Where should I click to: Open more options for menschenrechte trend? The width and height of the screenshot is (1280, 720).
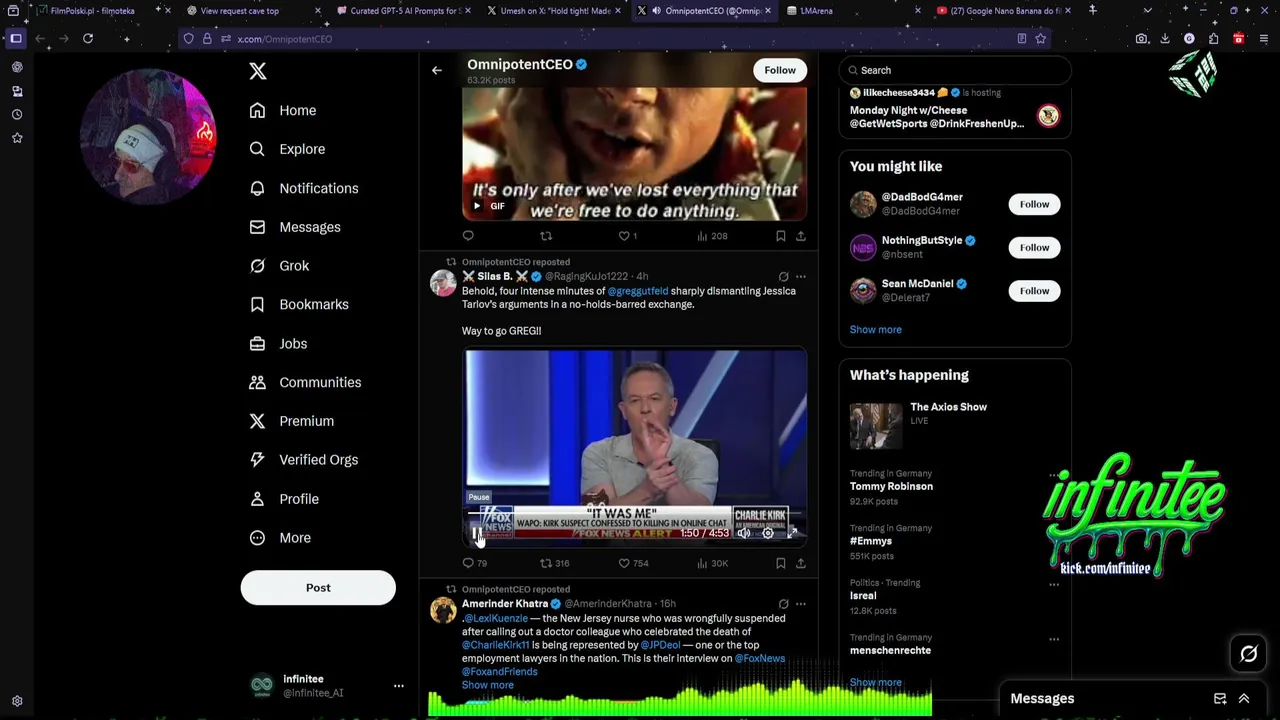1054,639
